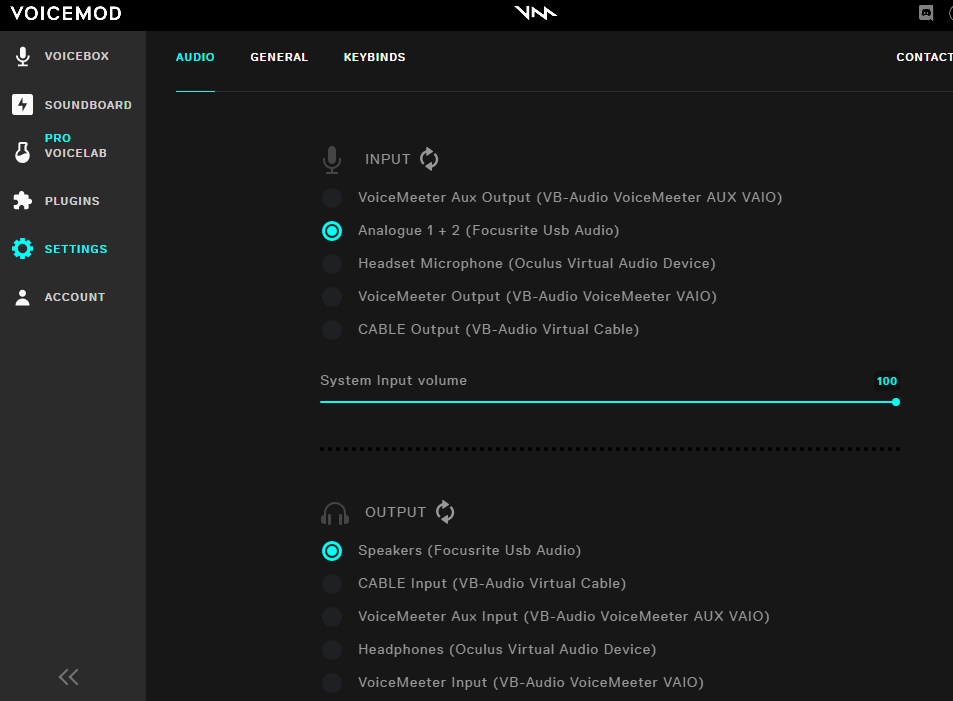Image resolution: width=953 pixels, height=701 pixels.
Task: Click the VOICEMOD title logo text
Action: [66, 13]
